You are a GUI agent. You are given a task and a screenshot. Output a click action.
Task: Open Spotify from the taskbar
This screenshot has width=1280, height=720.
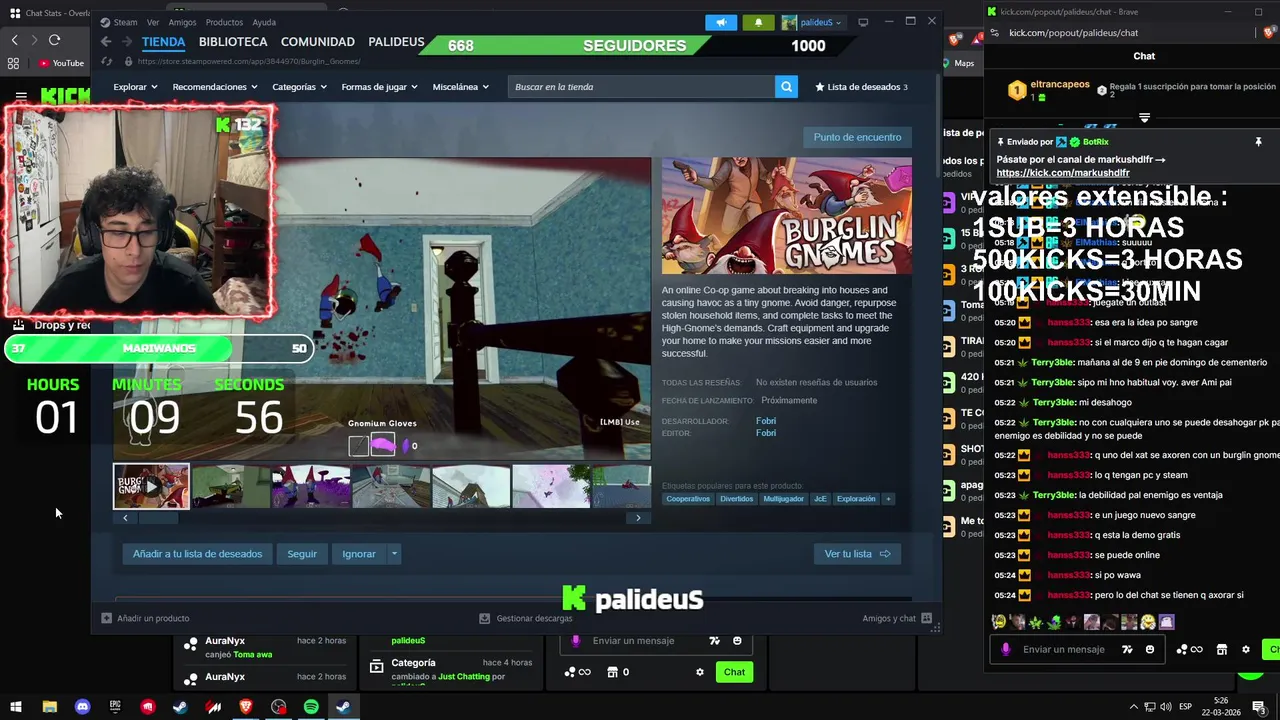[311, 707]
